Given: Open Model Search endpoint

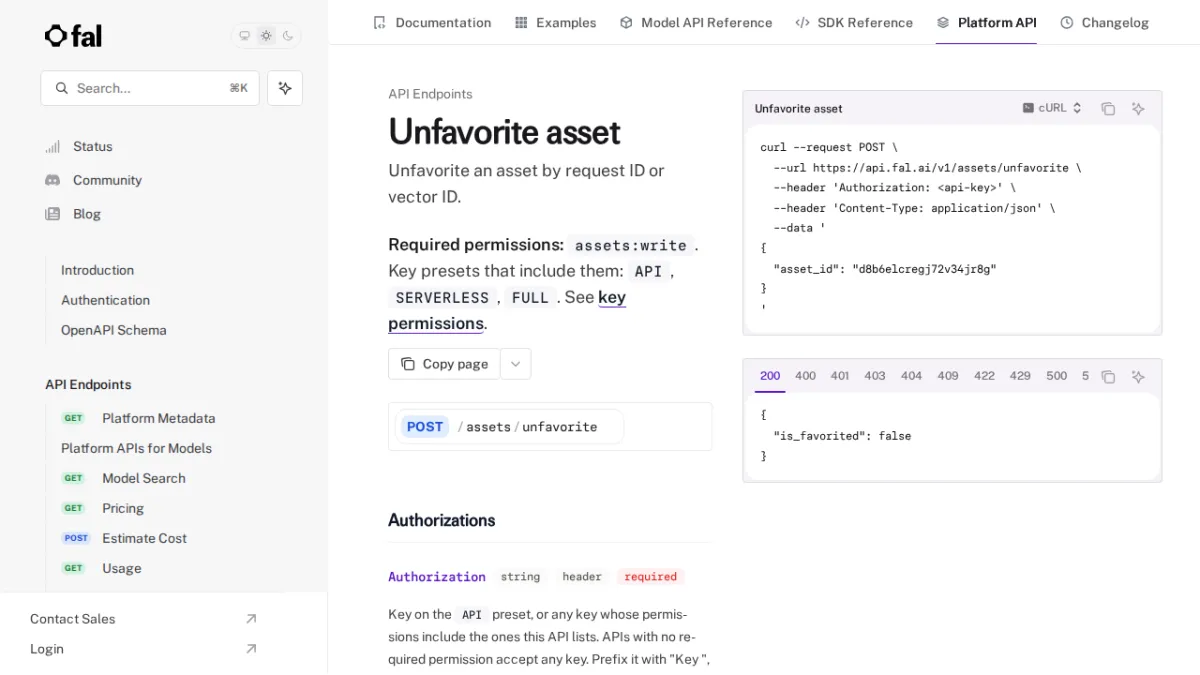Looking at the screenshot, I should pos(124,478).
